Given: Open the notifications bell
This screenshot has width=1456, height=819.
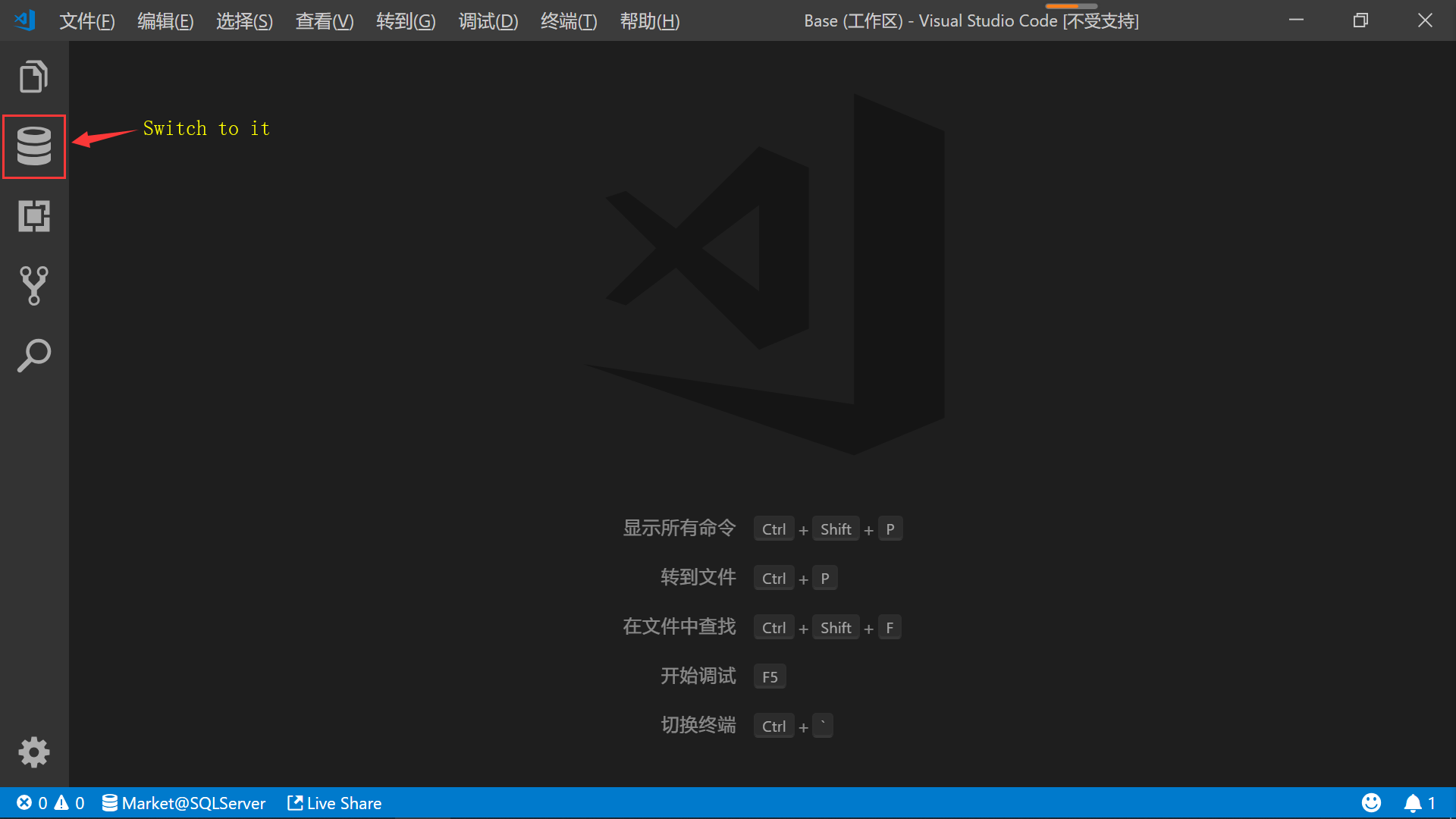Looking at the screenshot, I should (x=1420, y=803).
